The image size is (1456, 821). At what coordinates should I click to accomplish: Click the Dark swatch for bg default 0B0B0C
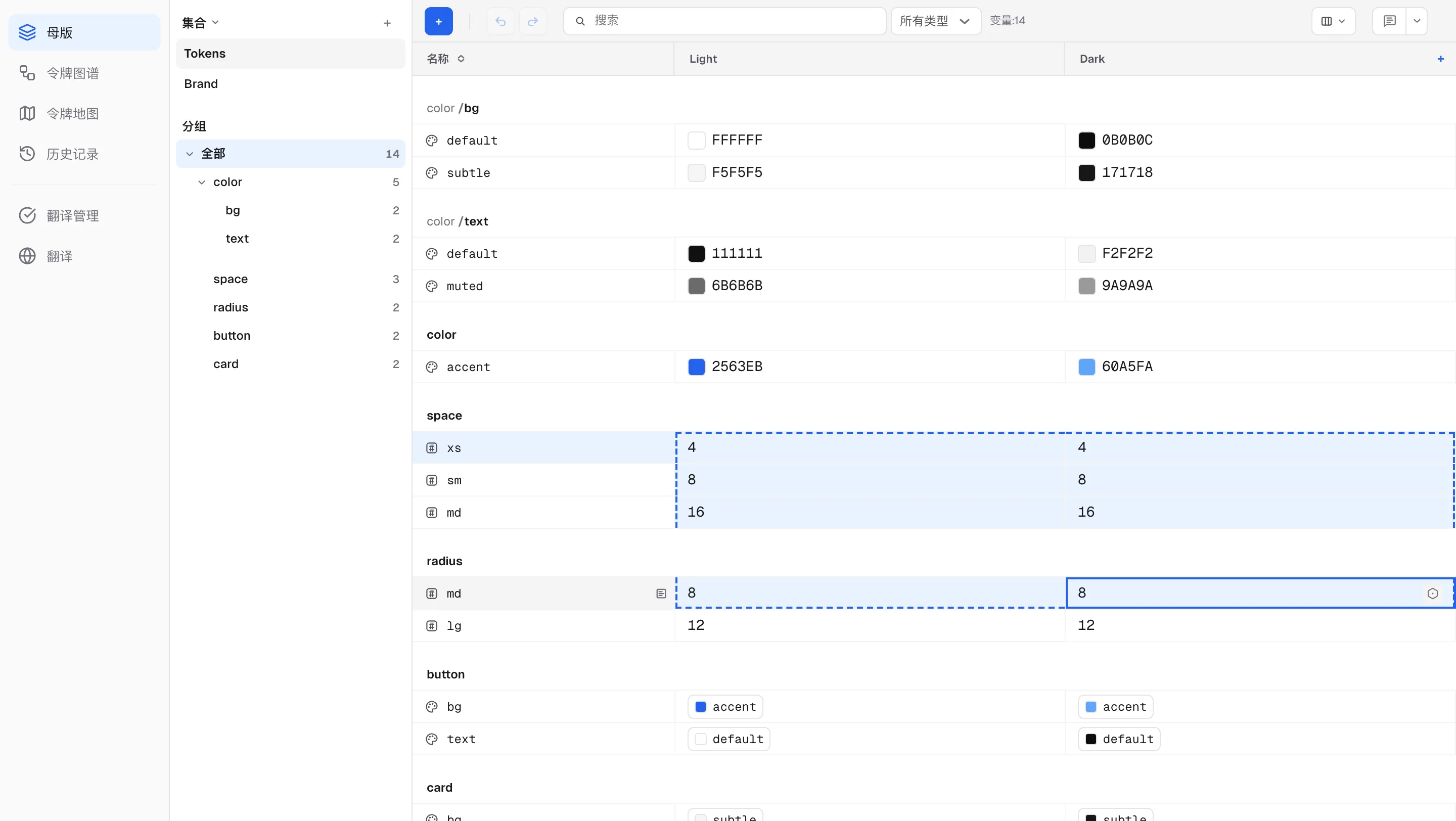pyautogui.click(x=1086, y=140)
